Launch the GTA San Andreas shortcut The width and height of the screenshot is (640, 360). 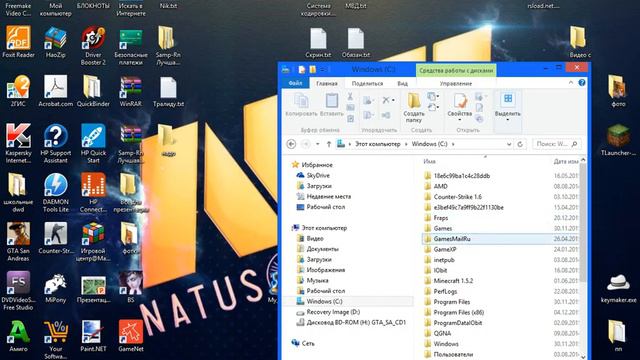pyautogui.click(x=18, y=242)
